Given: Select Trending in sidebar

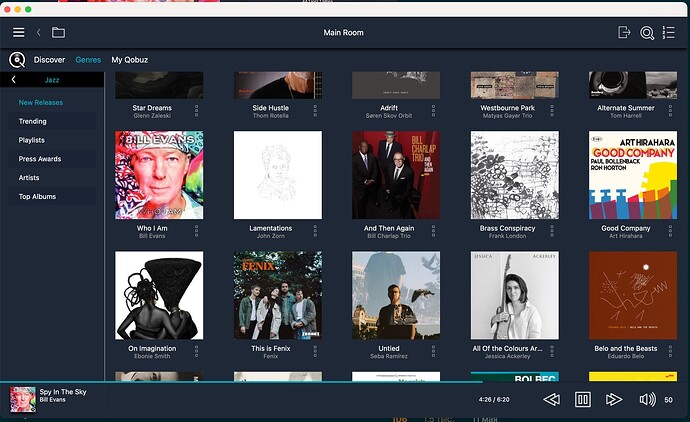Looking at the screenshot, I should click(52, 121).
